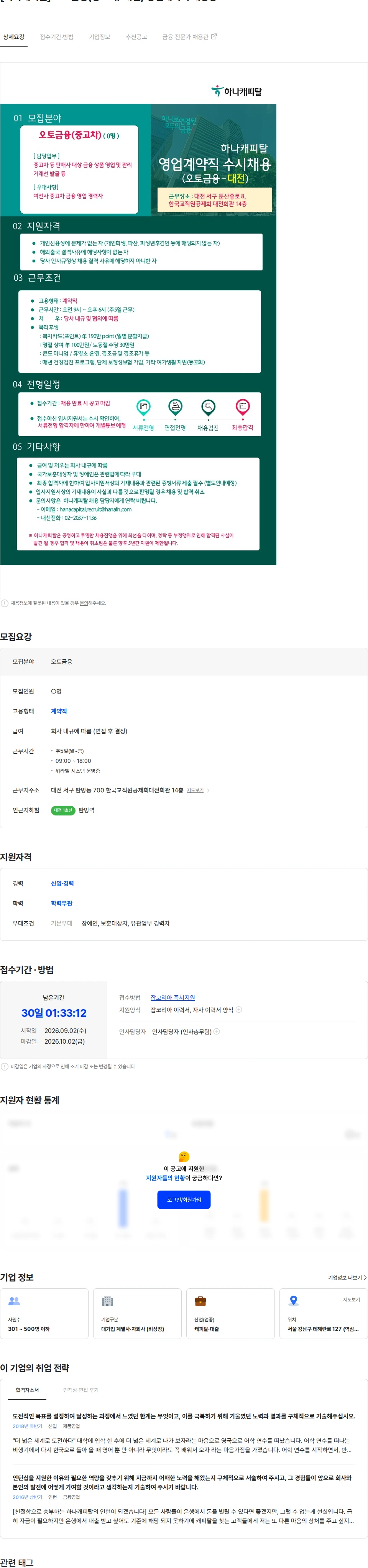Click 대기업 계열사·자회사 (비상장) text
The height and width of the screenshot is (1568, 368).
pyautogui.click(x=133, y=1329)
